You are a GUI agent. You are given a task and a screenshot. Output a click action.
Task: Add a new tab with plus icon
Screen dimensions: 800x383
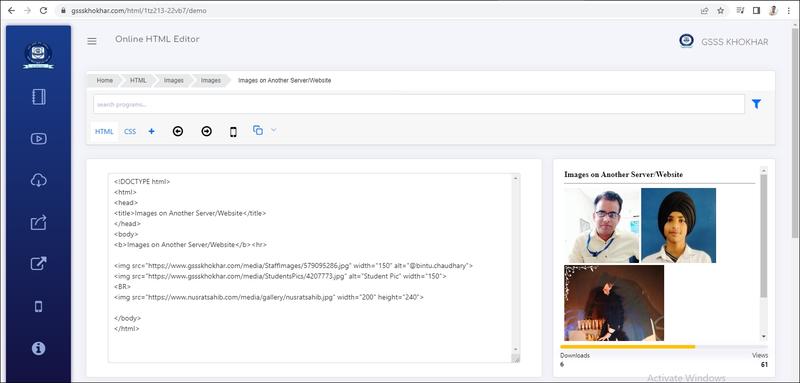tap(152, 132)
